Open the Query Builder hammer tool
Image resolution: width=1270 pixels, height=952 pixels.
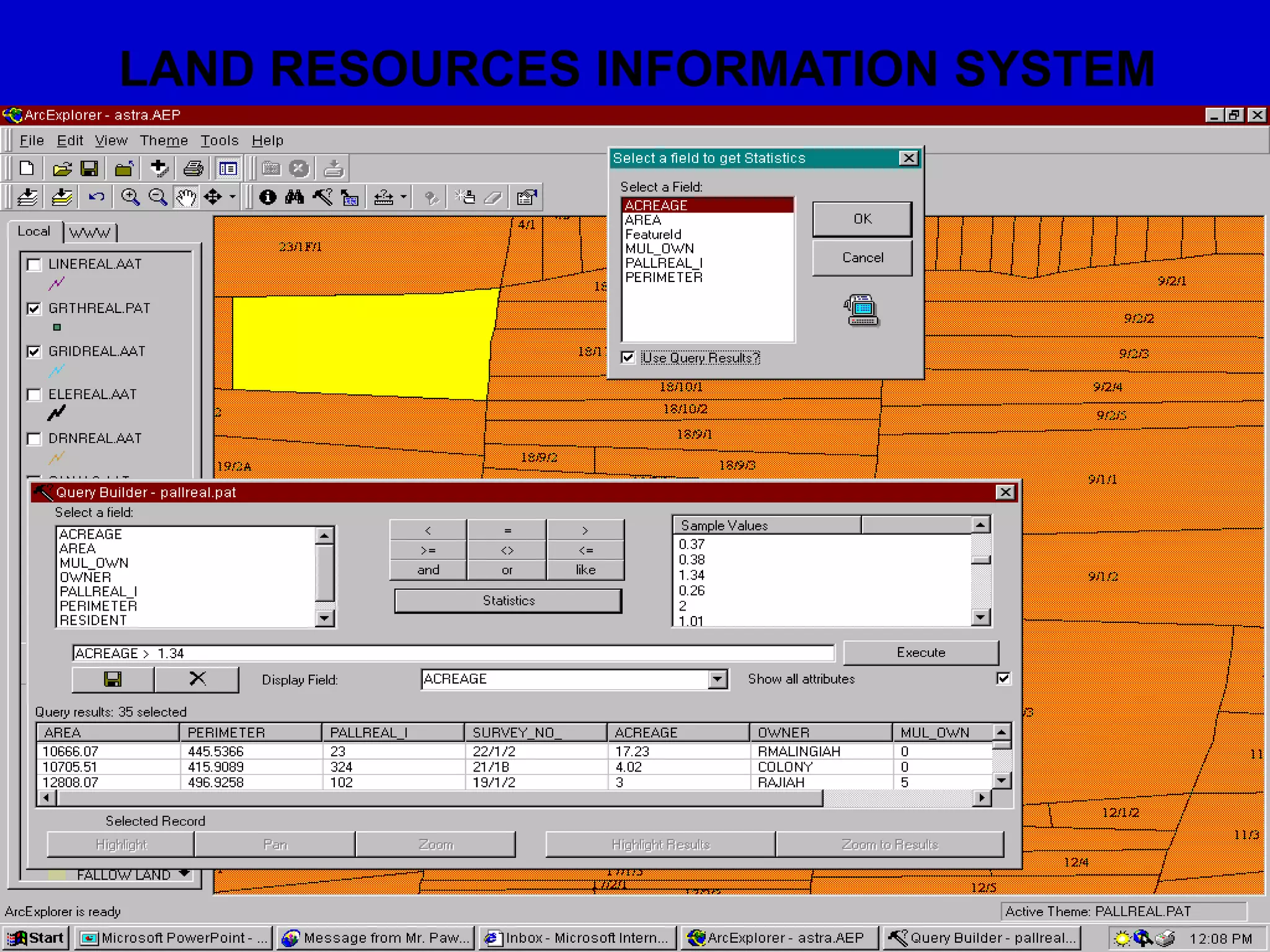click(322, 198)
